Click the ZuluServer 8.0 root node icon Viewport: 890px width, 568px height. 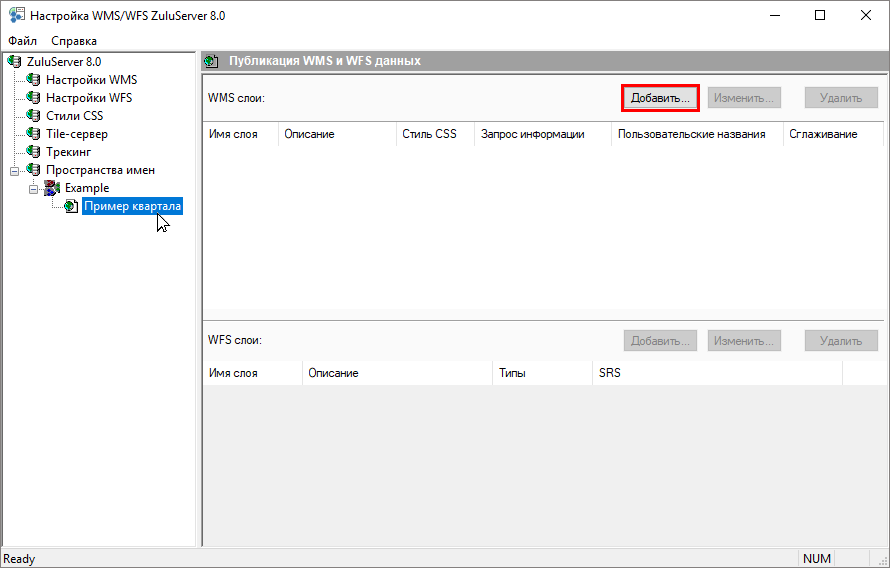[x=15, y=62]
